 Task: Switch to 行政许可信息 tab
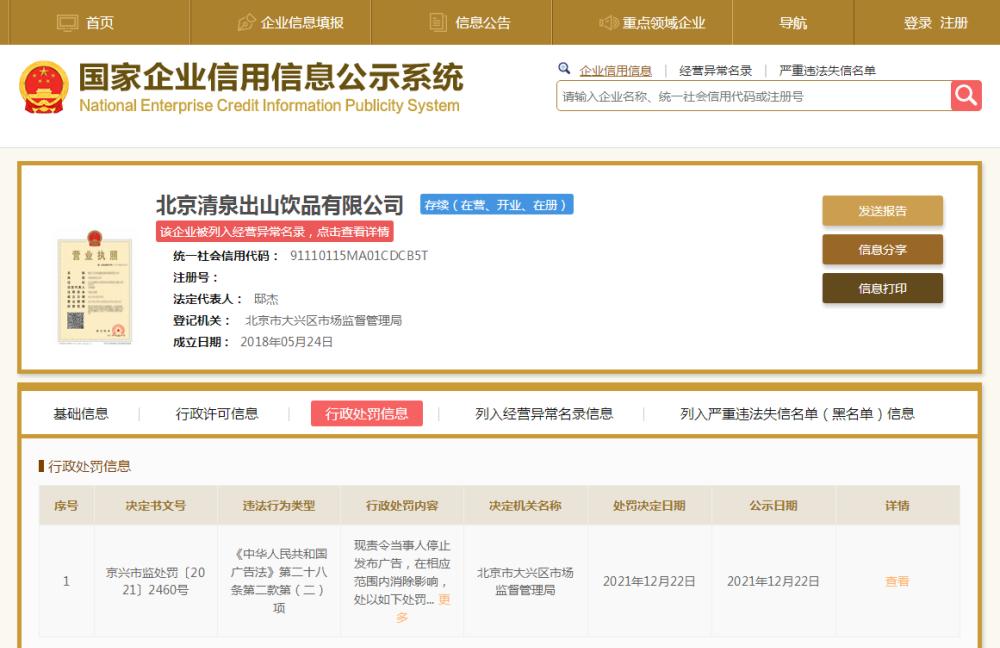(217, 414)
